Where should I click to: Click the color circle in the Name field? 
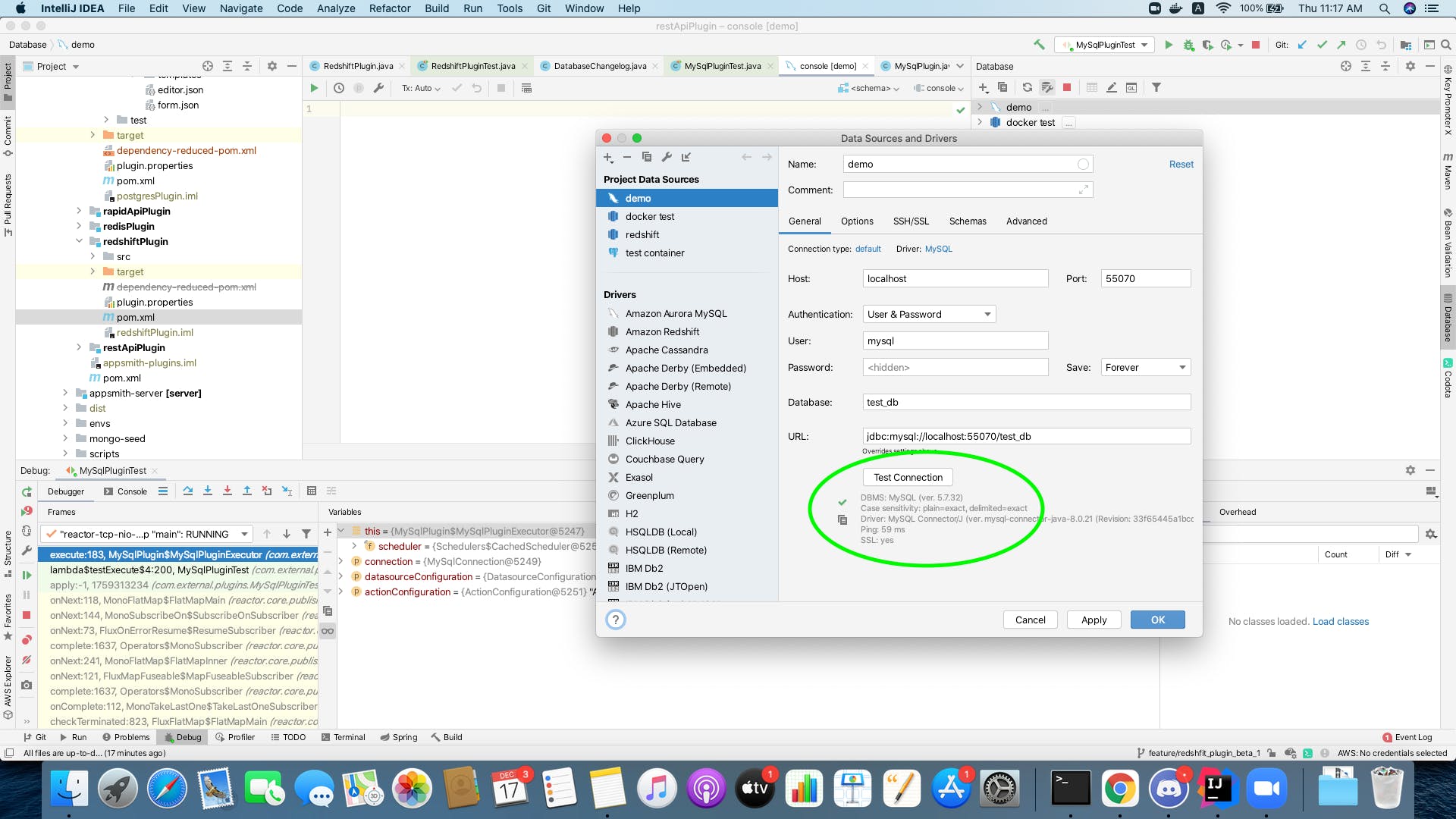click(x=1083, y=164)
